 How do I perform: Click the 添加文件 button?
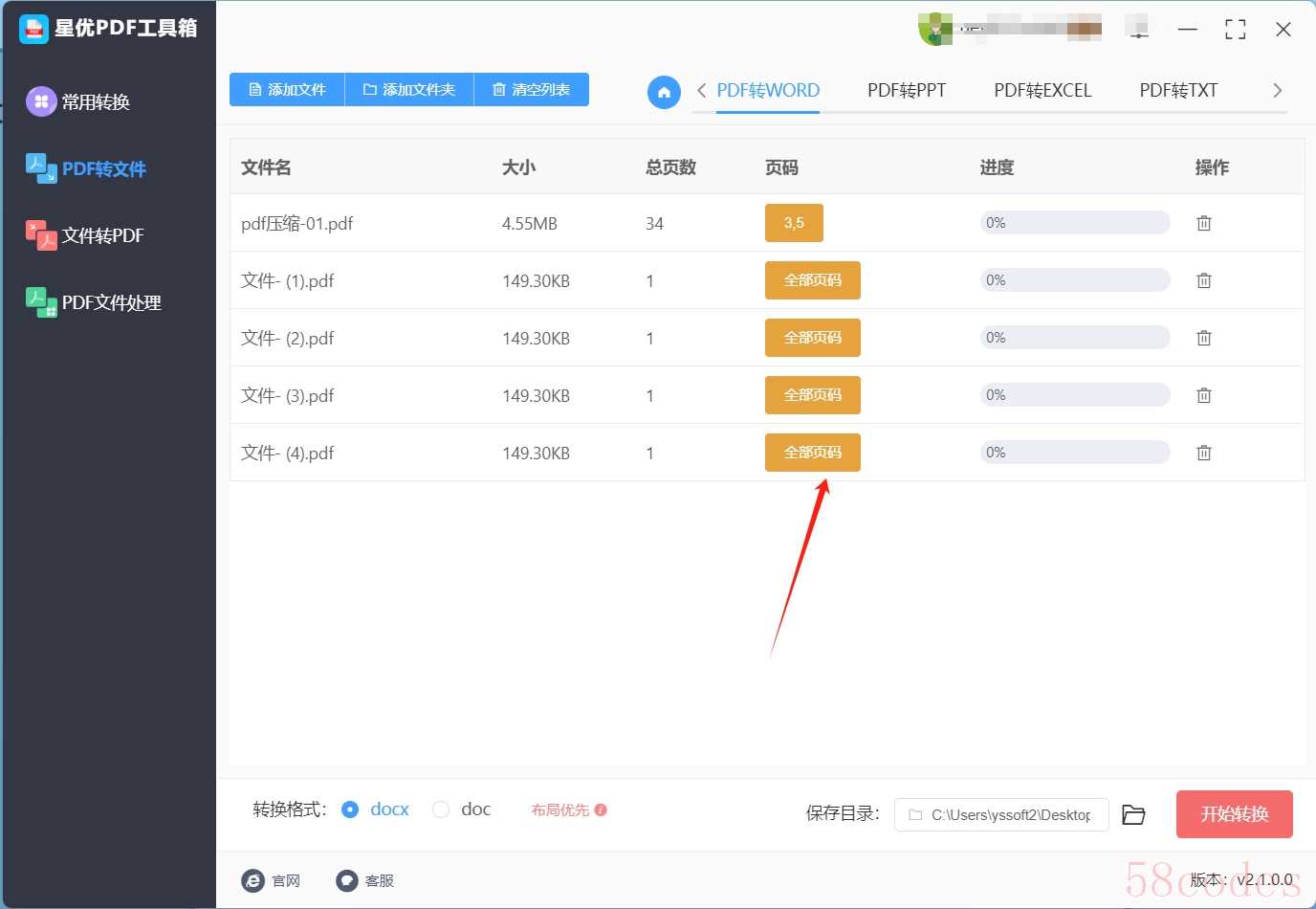[x=287, y=90]
